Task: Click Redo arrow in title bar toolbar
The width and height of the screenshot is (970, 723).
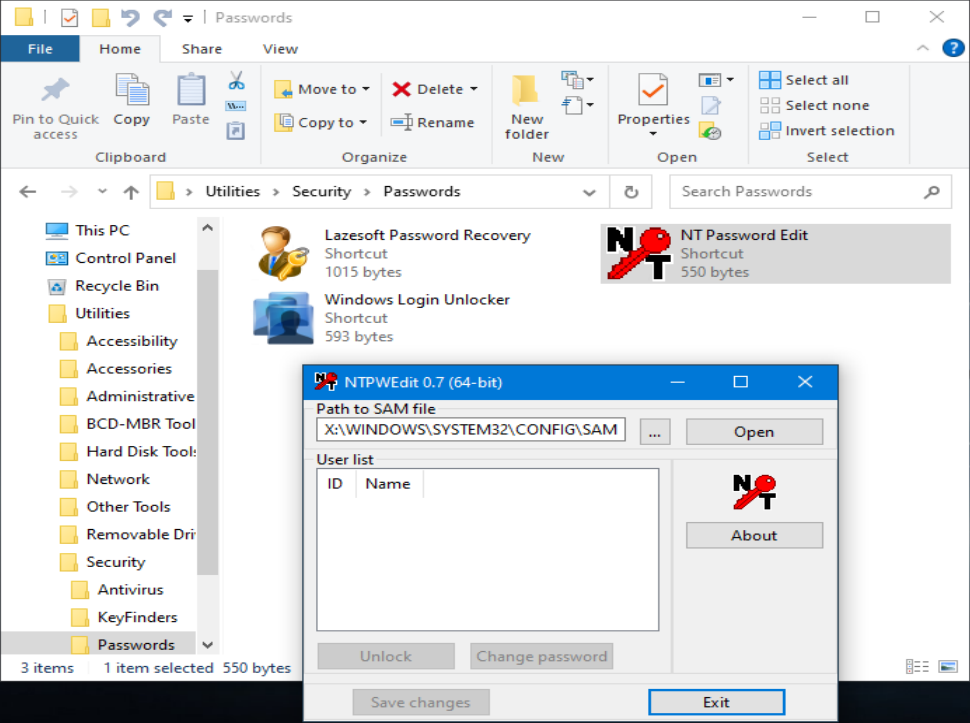Action: pos(162,17)
